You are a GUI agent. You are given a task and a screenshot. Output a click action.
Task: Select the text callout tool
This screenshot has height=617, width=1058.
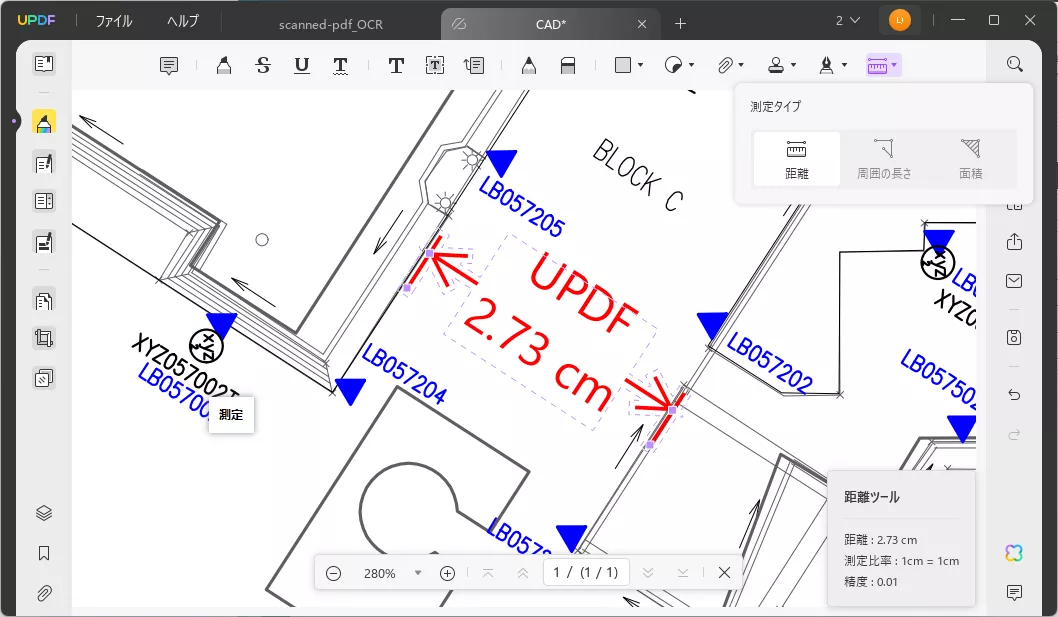(474, 65)
